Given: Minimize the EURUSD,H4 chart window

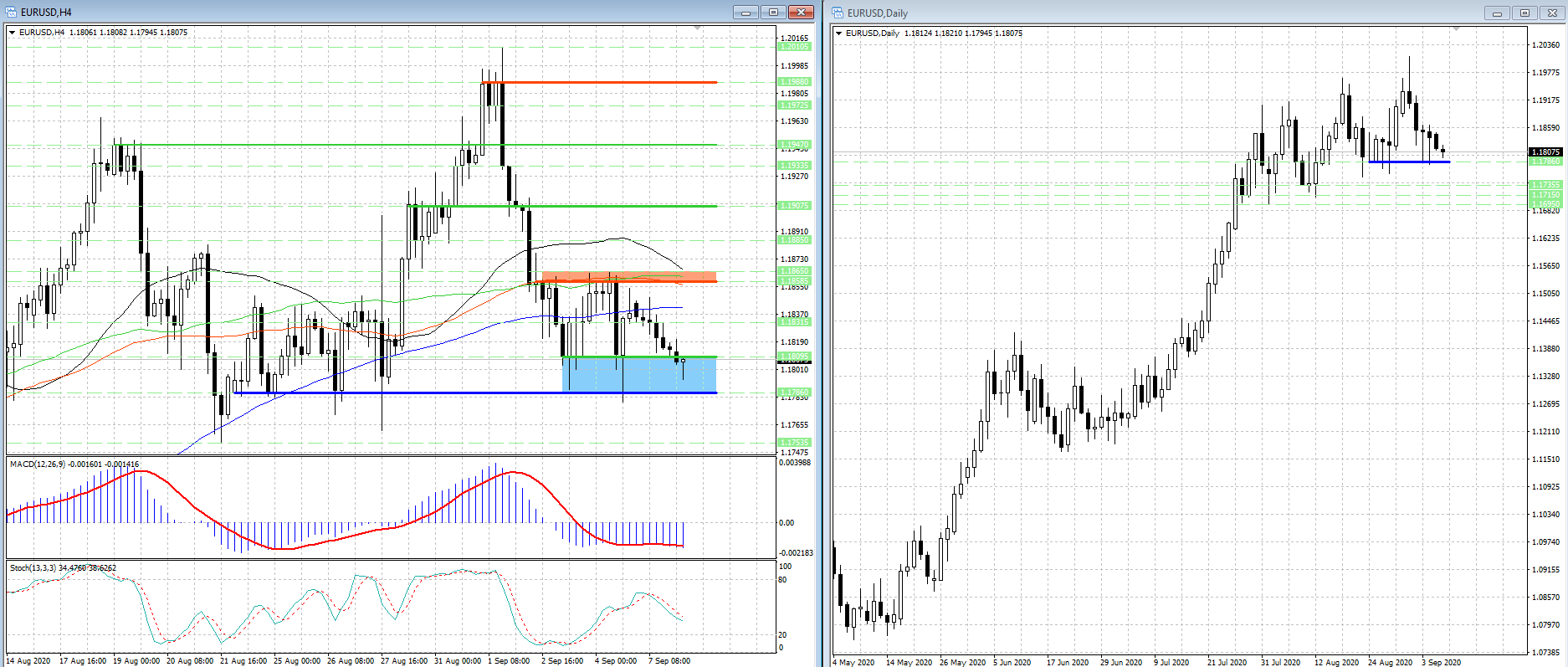Looking at the screenshot, I should tap(746, 13).
